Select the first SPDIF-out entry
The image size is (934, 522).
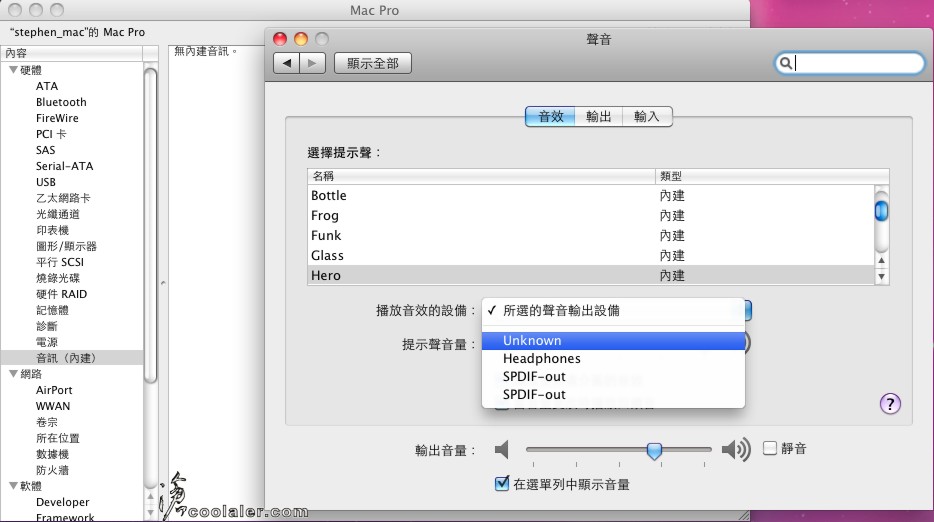point(614,377)
